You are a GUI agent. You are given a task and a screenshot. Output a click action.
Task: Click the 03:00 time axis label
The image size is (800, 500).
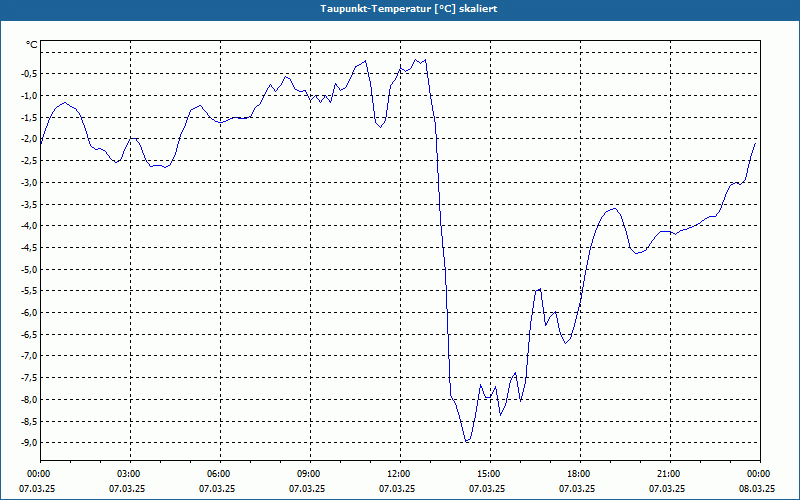(130, 474)
